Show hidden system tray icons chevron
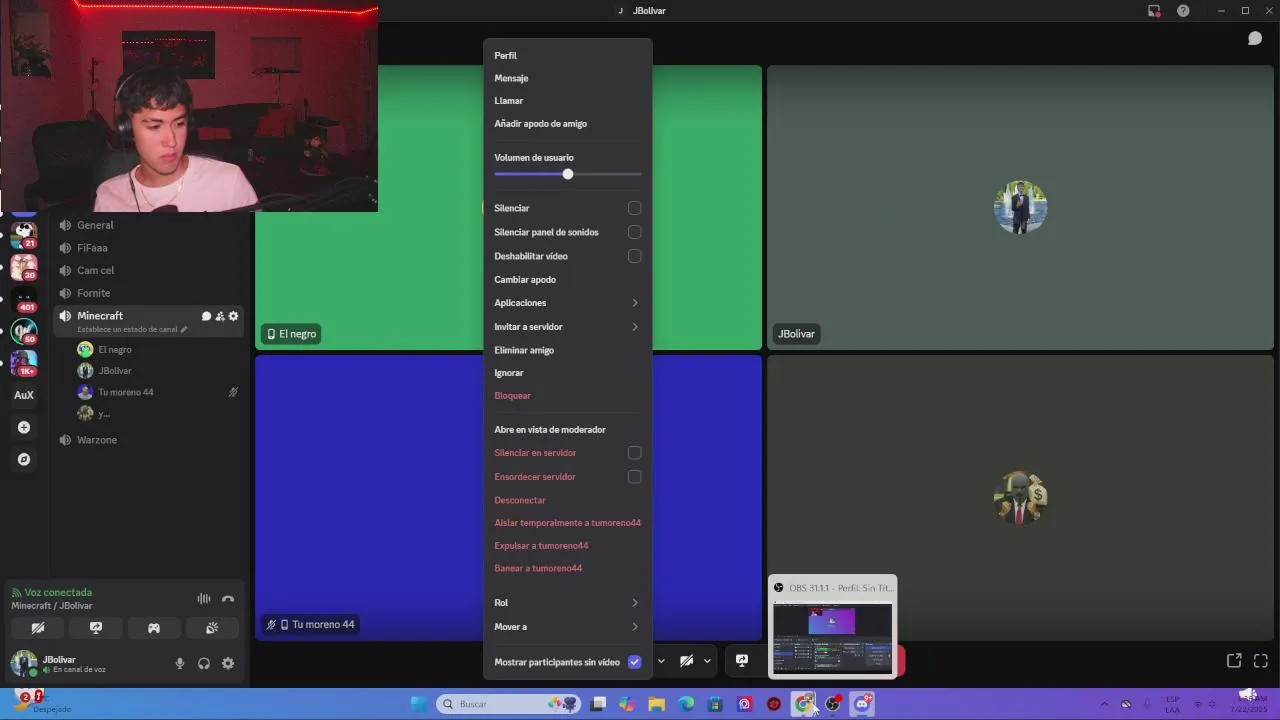Image resolution: width=1280 pixels, height=720 pixels. click(1104, 704)
